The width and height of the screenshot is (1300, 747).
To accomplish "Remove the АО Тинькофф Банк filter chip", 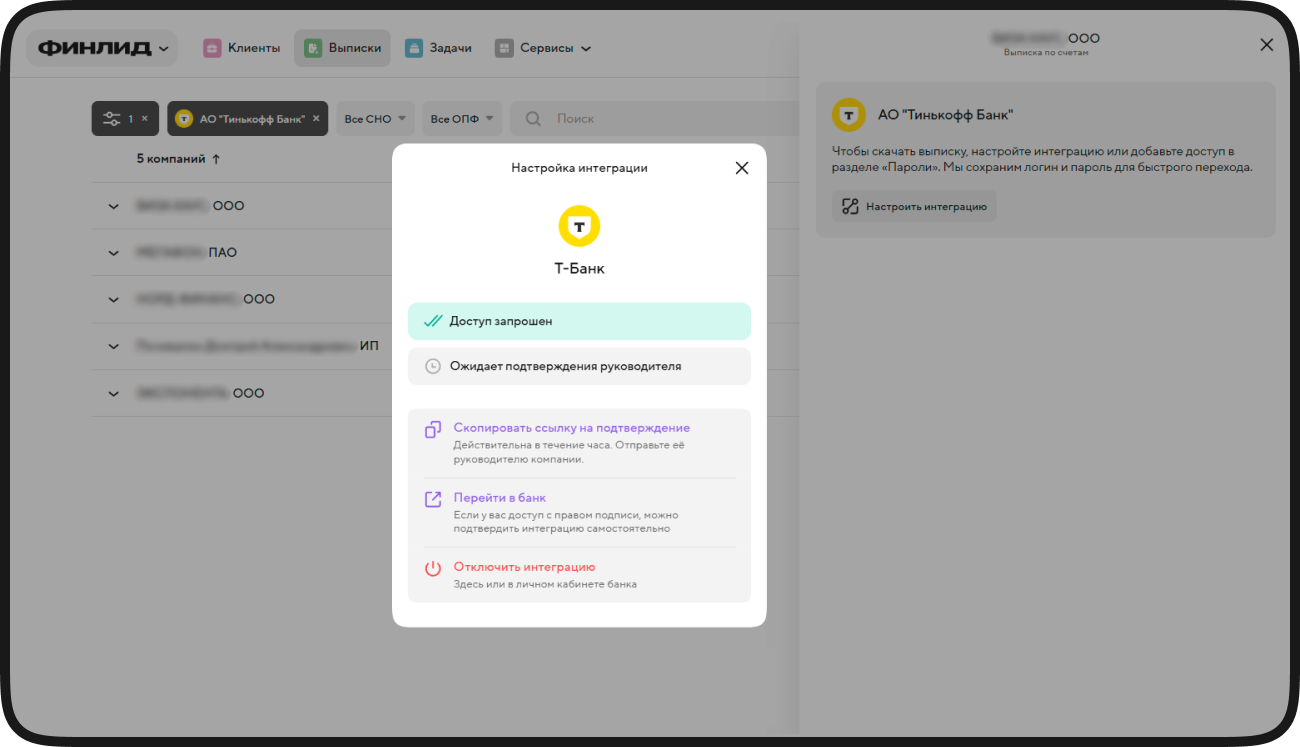I will 316,119.
